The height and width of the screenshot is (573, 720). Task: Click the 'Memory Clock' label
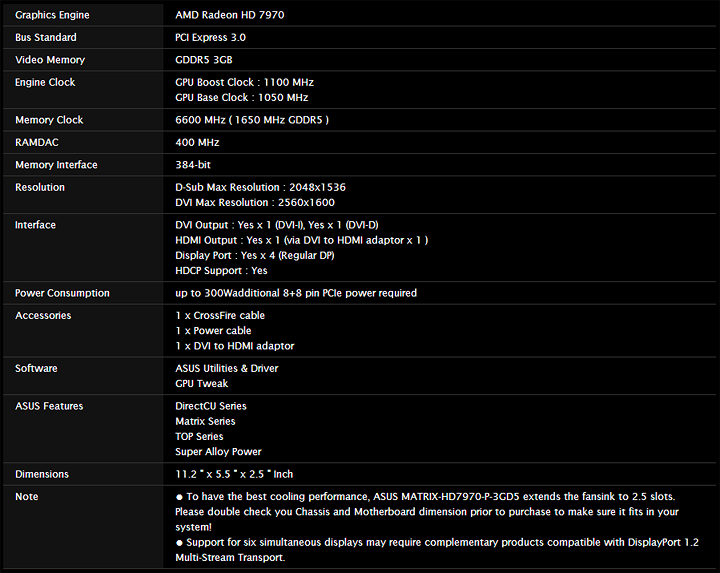click(x=49, y=120)
